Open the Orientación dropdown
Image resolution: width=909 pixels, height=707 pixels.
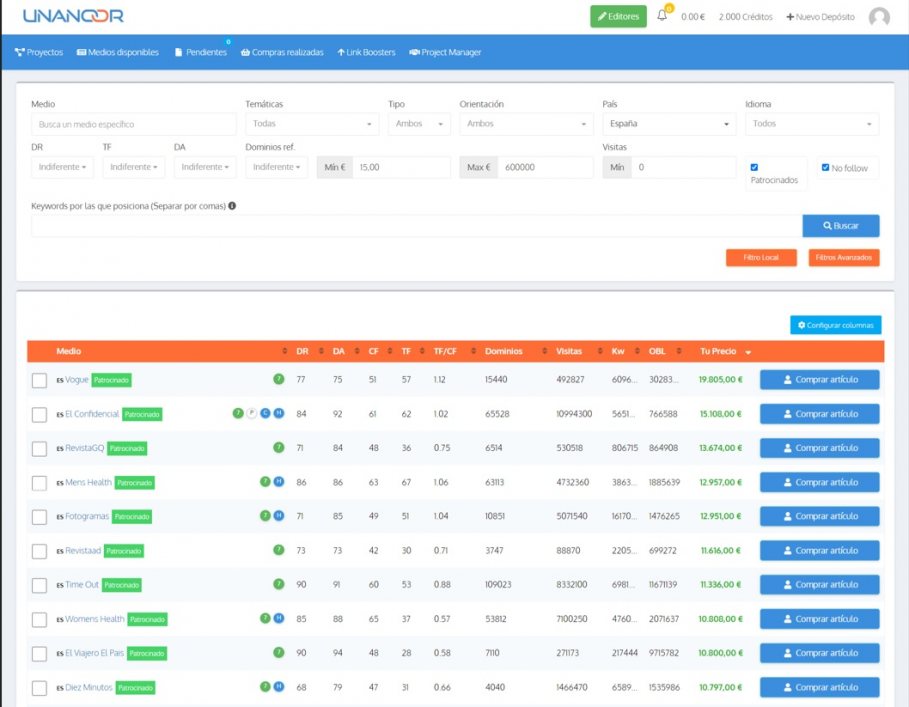(526, 124)
